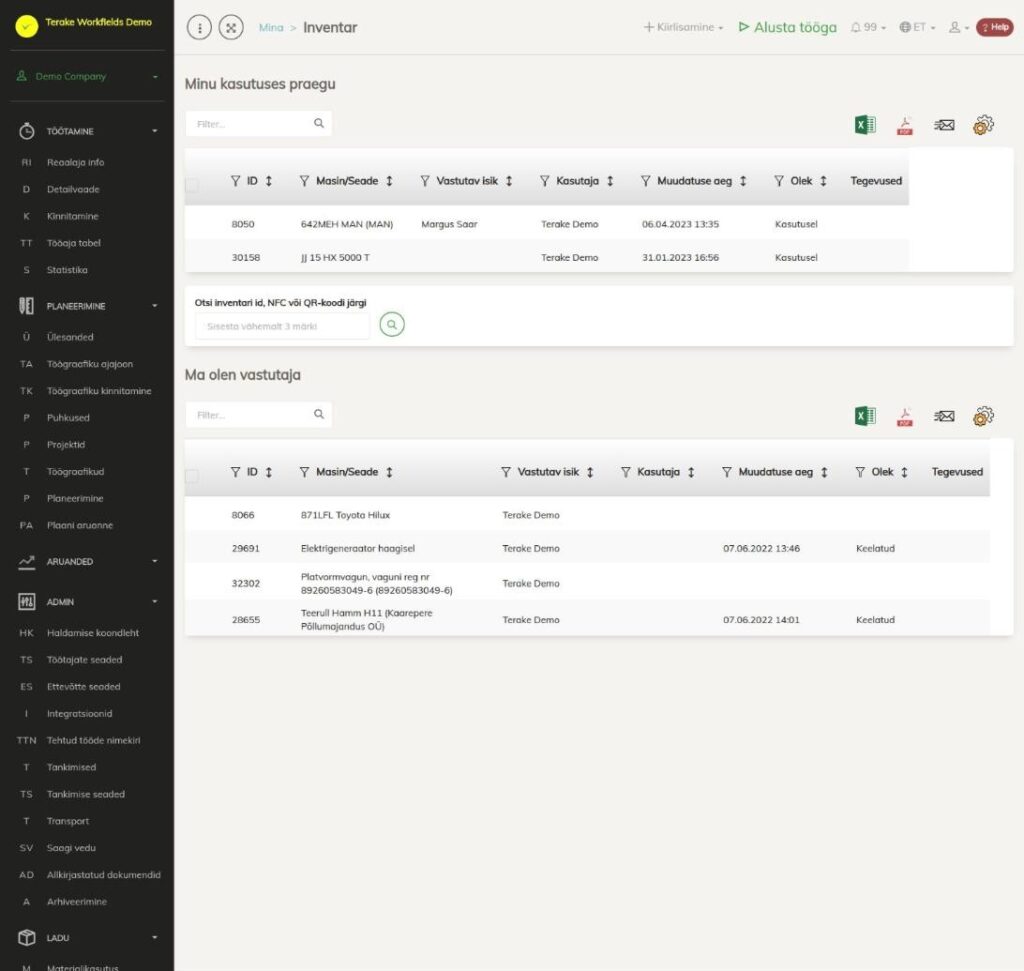This screenshot has height=971, width=1024.
Task: Click the inventory ID/NFC/QR search field
Action: [282, 326]
